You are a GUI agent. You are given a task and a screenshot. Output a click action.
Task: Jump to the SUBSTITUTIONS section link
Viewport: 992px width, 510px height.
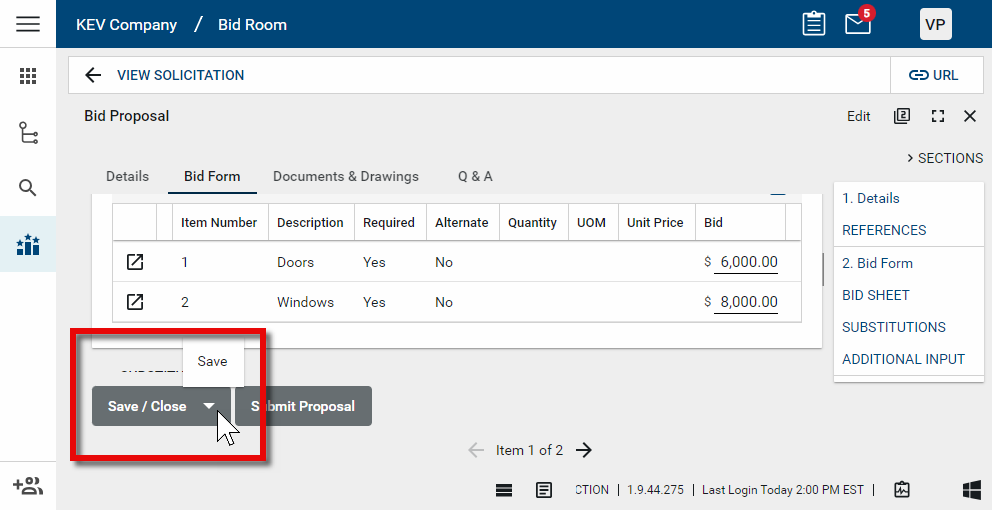tap(893, 327)
